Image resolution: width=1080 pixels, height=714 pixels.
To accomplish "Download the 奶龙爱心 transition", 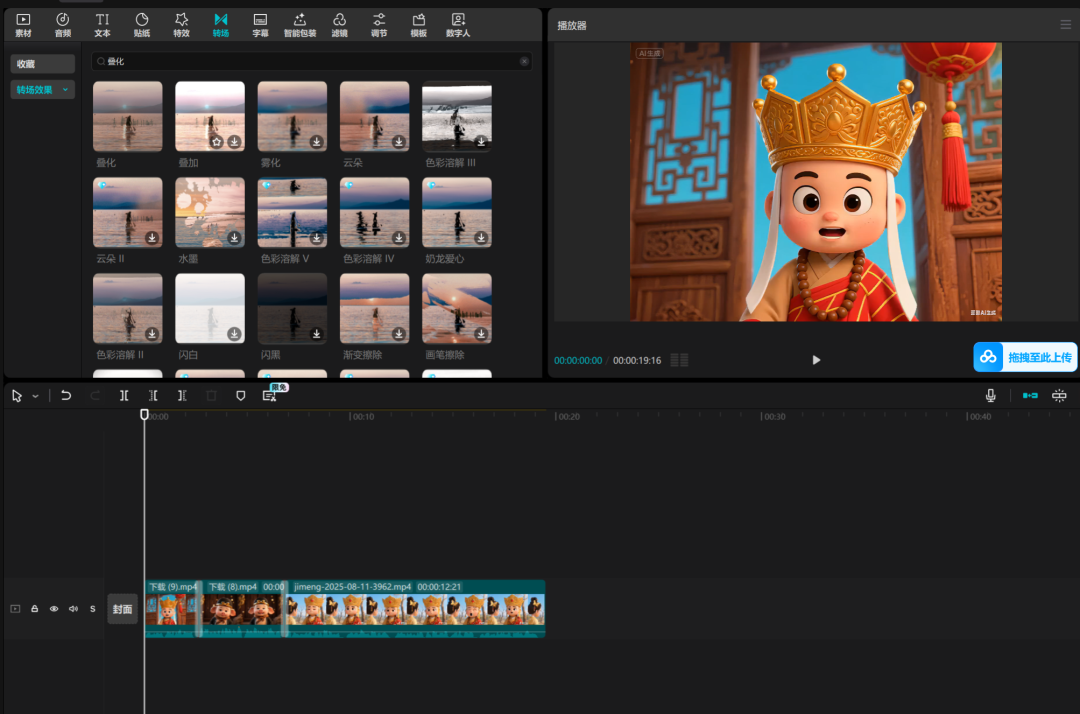I will click(x=481, y=238).
